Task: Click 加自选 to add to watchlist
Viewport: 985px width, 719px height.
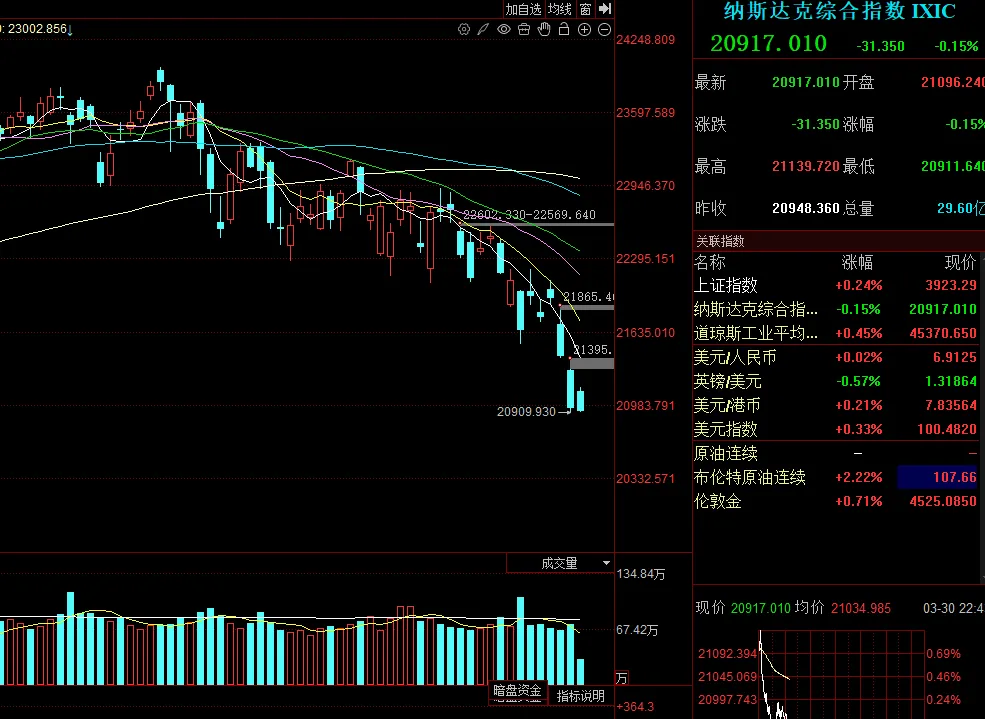Action: 523,9
